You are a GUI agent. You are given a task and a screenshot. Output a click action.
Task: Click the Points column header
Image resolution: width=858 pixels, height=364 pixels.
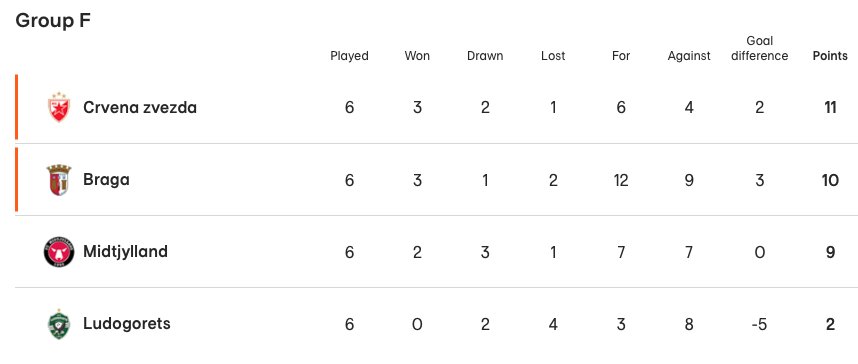[830, 56]
